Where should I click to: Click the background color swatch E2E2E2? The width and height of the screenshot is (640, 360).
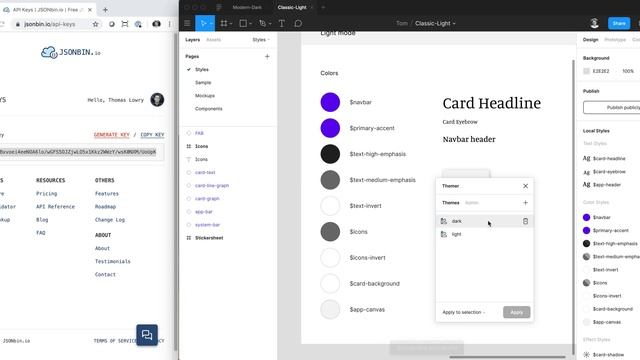tap(587, 71)
